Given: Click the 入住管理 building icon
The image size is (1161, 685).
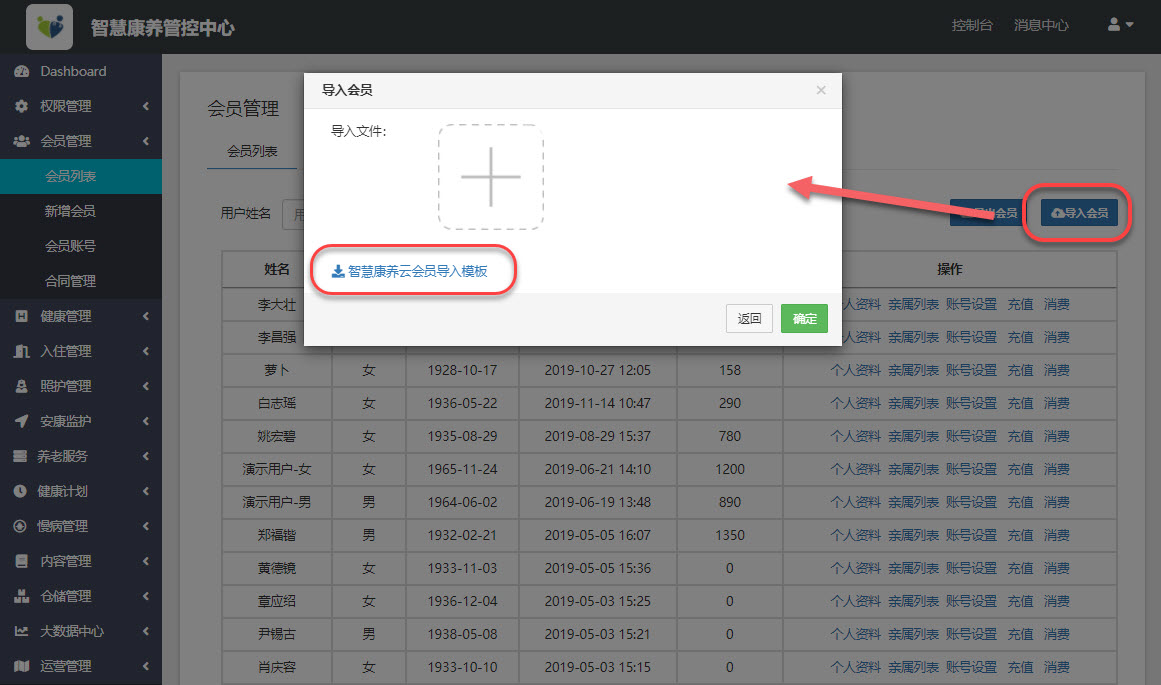Looking at the screenshot, I should [21, 352].
